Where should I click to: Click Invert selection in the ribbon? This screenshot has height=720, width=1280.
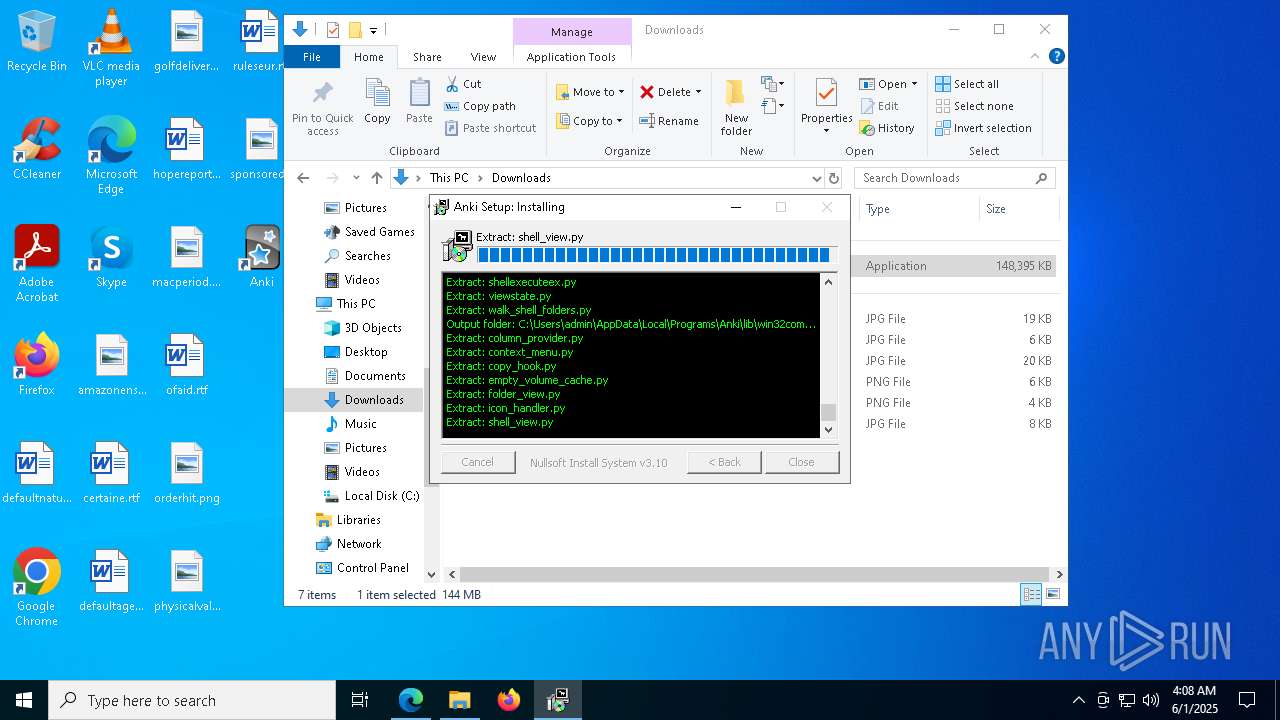coord(983,128)
